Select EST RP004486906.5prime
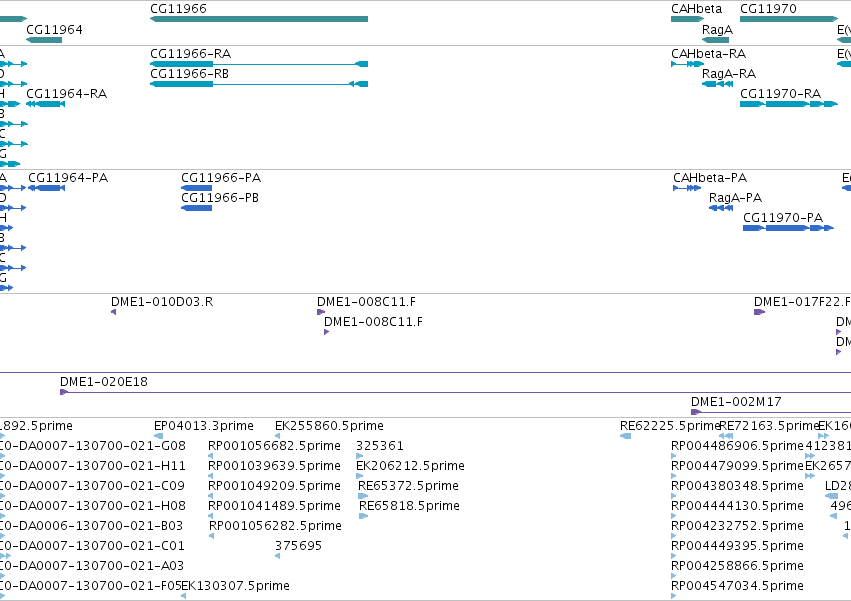This screenshot has height=601, width=851. pyautogui.click(x=674, y=456)
